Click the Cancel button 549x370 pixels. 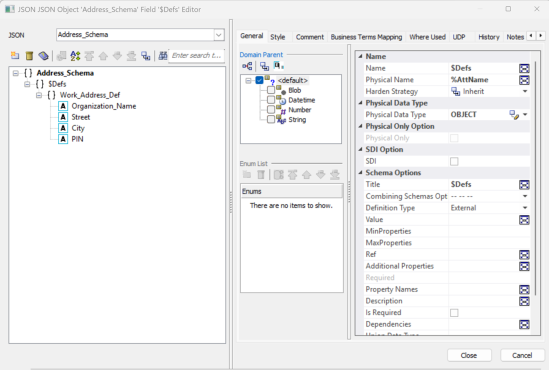pyautogui.click(x=522, y=355)
